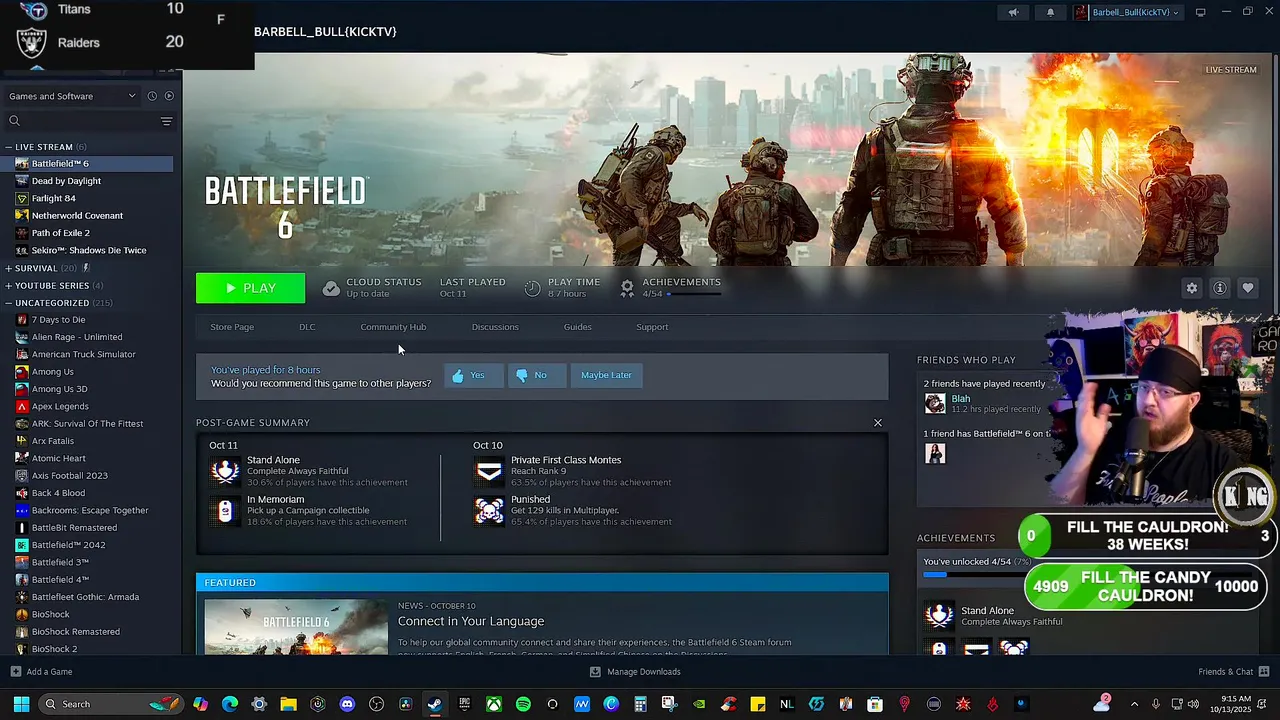
Task: Click Maybe Later button
Action: tap(606, 375)
